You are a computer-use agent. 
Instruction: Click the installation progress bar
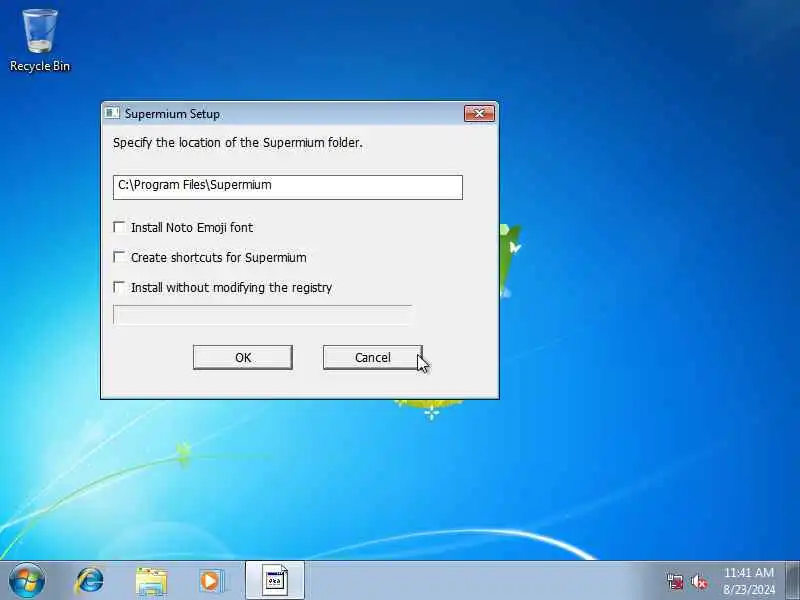click(263, 315)
